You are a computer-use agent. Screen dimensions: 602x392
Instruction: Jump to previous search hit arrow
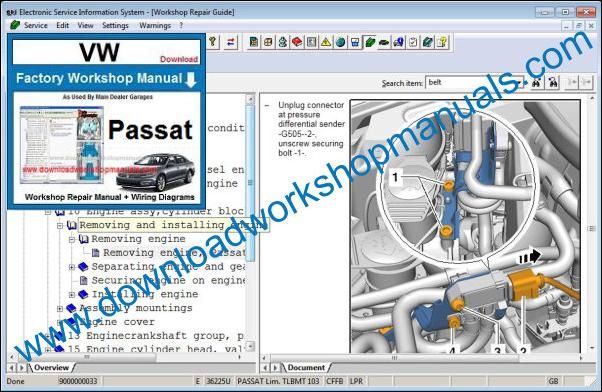coord(572,82)
